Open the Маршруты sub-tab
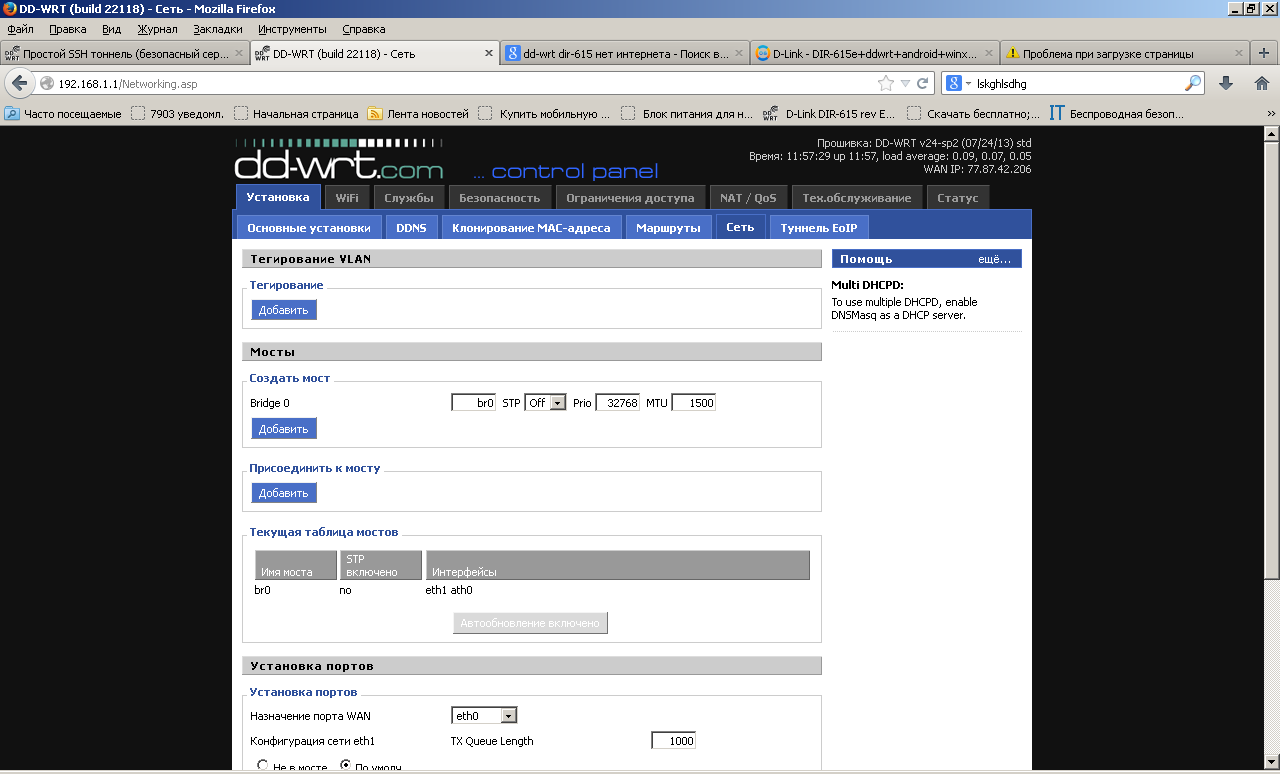Screen dimensions: 1280x774 coord(668,228)
